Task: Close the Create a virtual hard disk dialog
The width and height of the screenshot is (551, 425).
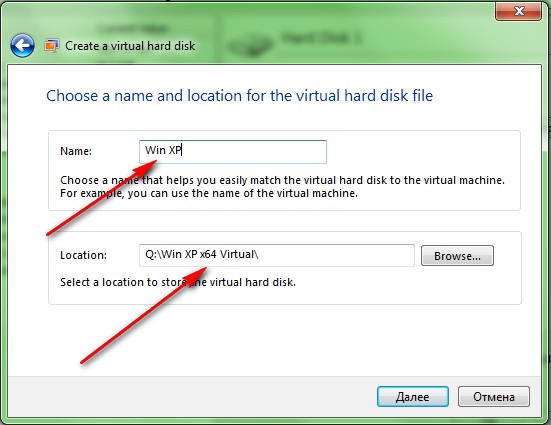Action: (518, 11)
